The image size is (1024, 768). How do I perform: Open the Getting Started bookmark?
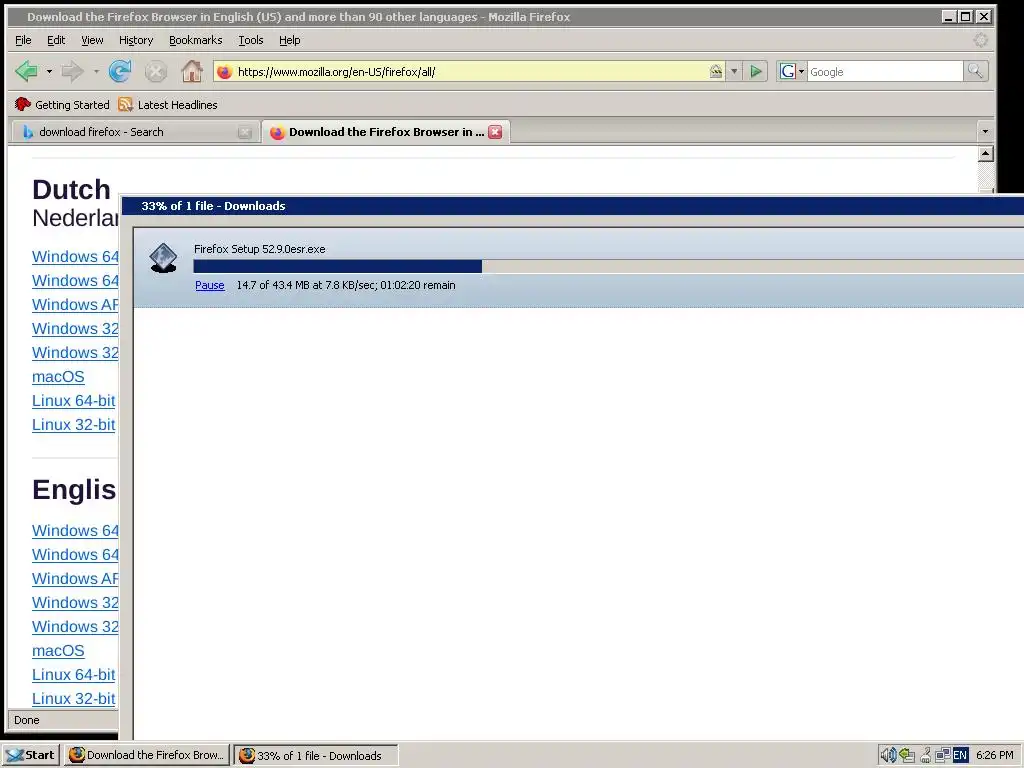[62, 104]
